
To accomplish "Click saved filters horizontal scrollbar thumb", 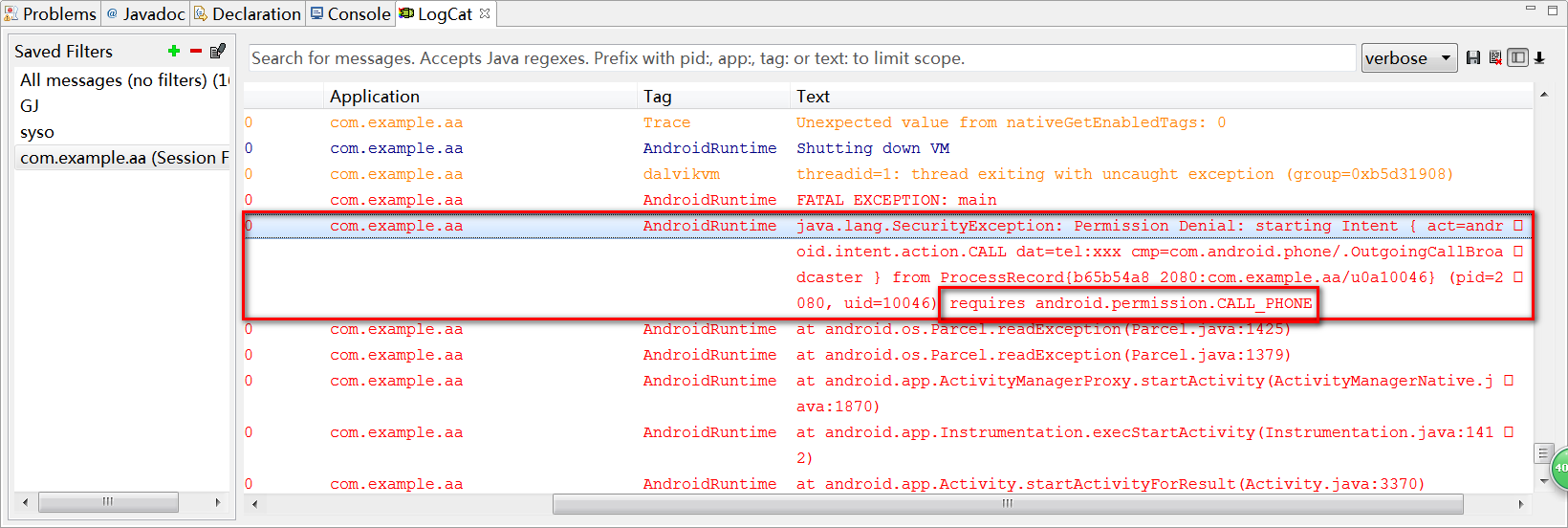I will [x=108, y=502].
